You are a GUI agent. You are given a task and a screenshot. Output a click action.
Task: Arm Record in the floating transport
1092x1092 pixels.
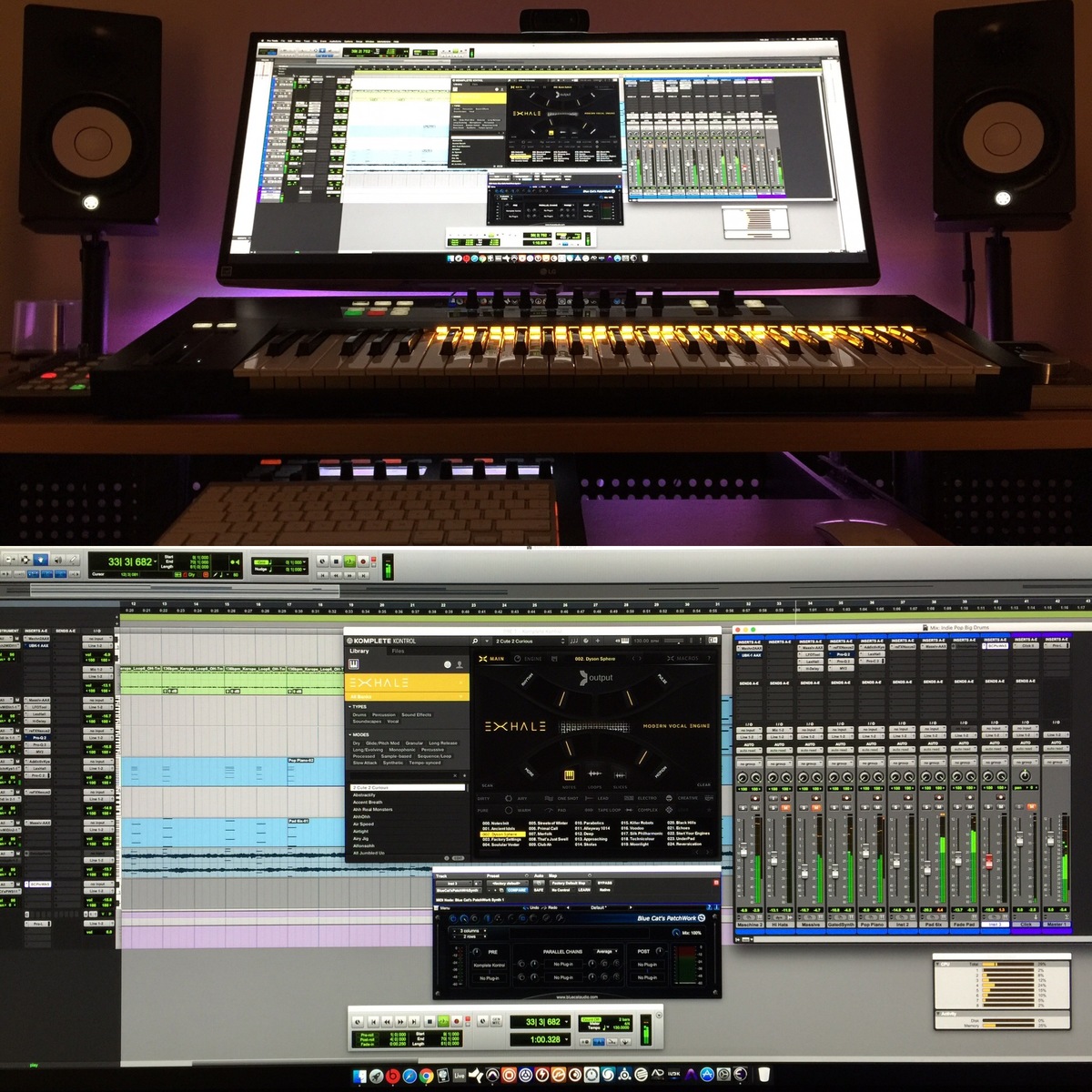click(x=456, y=1021)
